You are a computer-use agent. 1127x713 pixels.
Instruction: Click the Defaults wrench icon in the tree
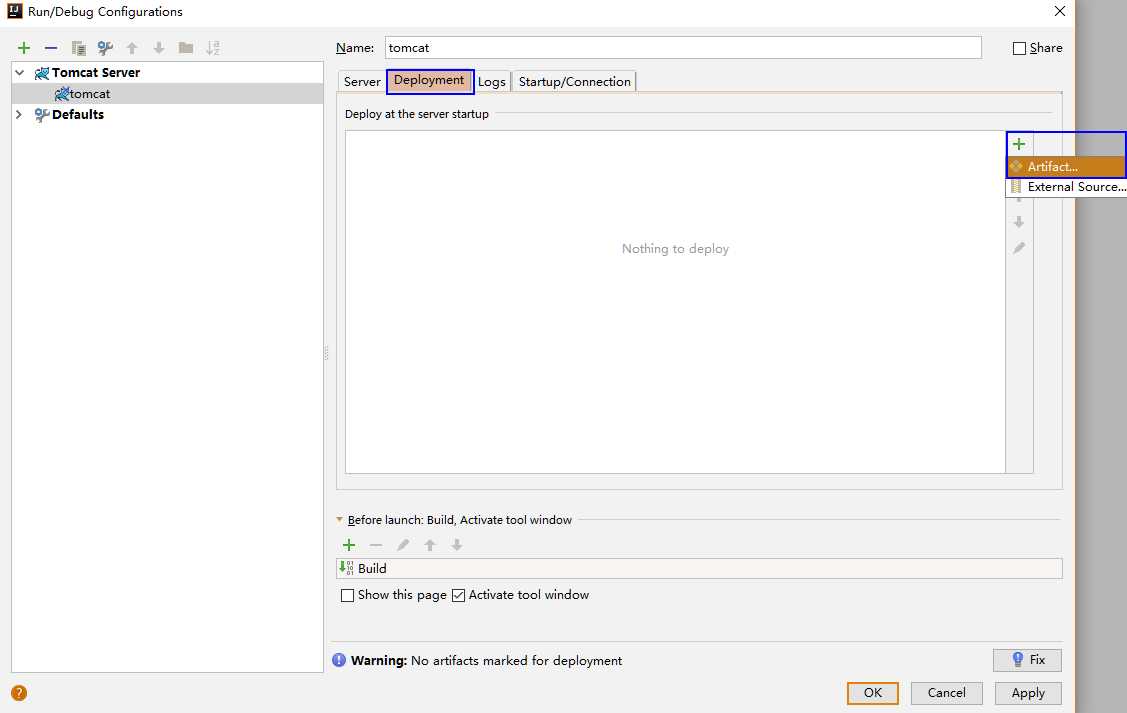pos(42,114)
